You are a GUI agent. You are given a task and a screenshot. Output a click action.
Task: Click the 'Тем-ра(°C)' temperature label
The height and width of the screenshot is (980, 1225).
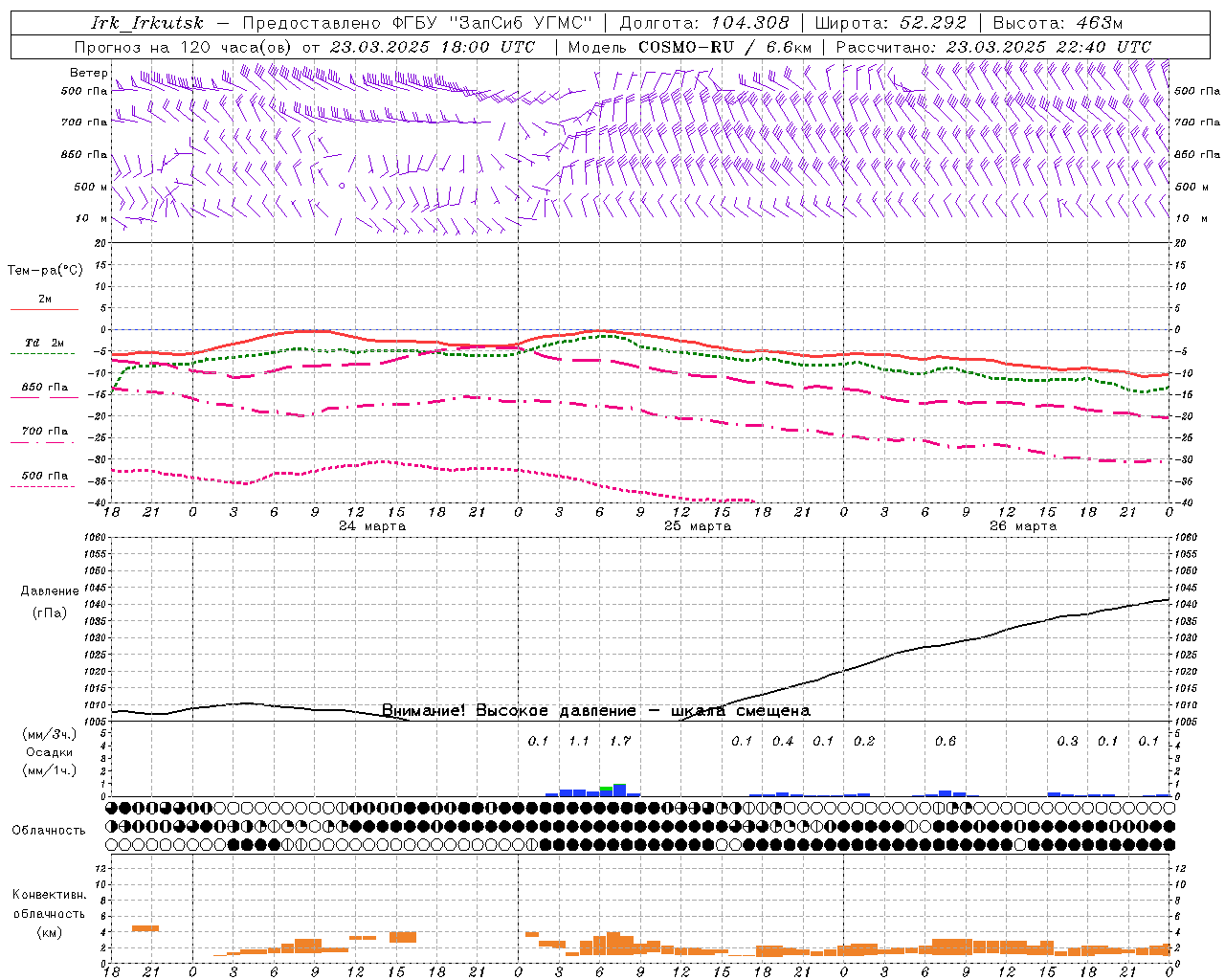(x=45, y=270)
